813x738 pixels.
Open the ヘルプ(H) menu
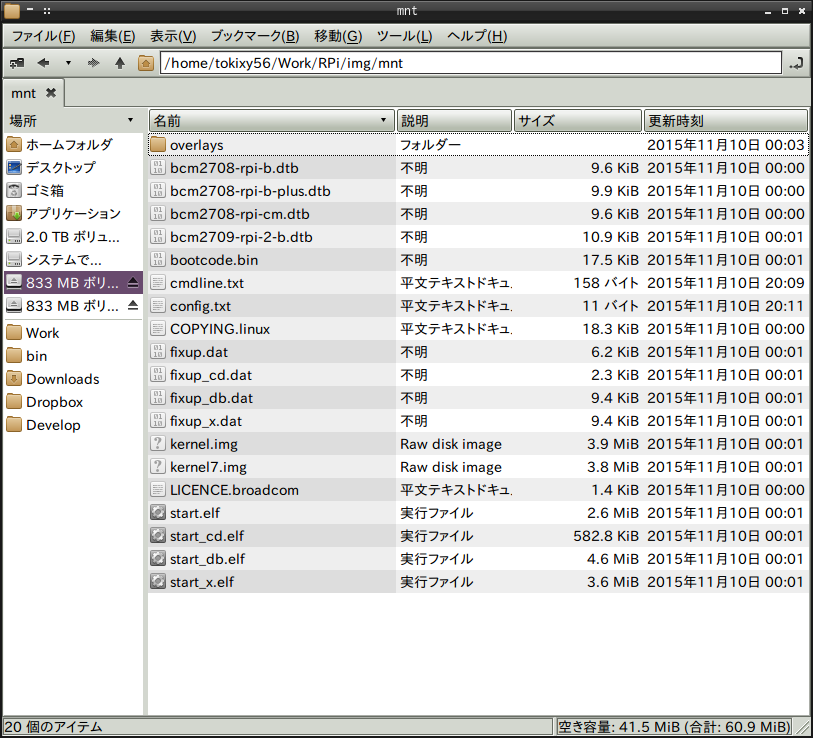(x=477, y=36)
